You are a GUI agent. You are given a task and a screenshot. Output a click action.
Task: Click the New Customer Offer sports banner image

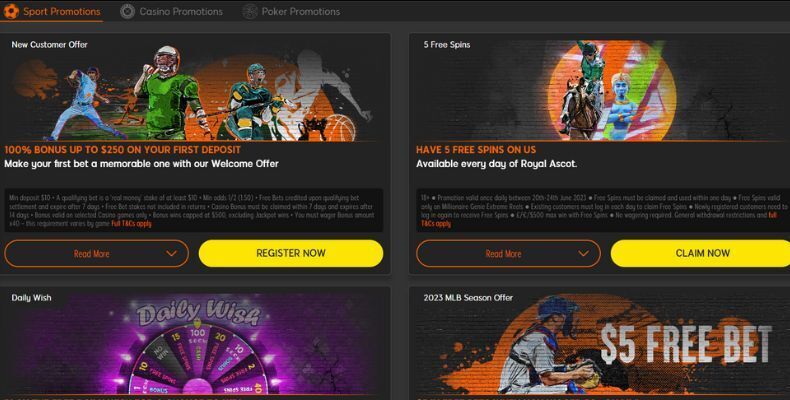(x=193, y=93)
